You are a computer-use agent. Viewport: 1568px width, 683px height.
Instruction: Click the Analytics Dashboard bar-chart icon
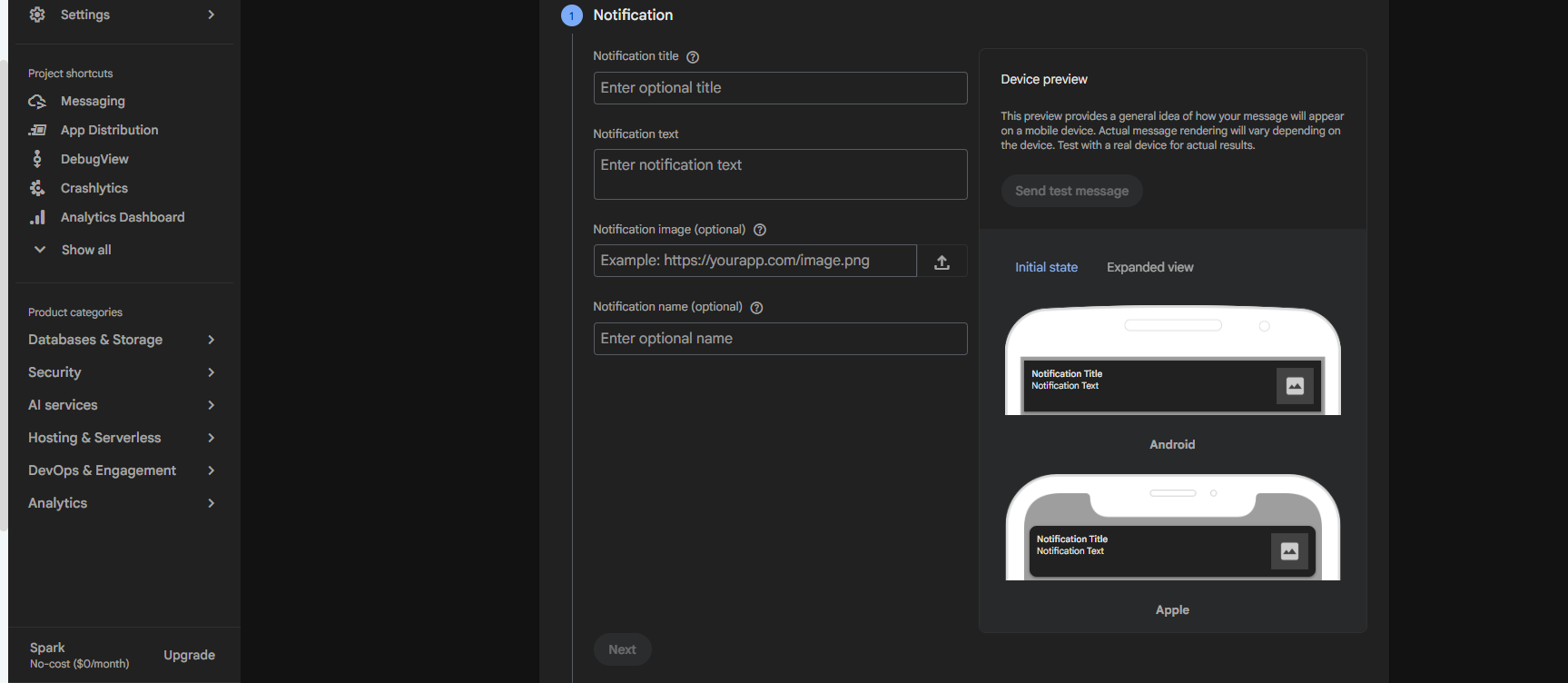[x=37, y=217]
